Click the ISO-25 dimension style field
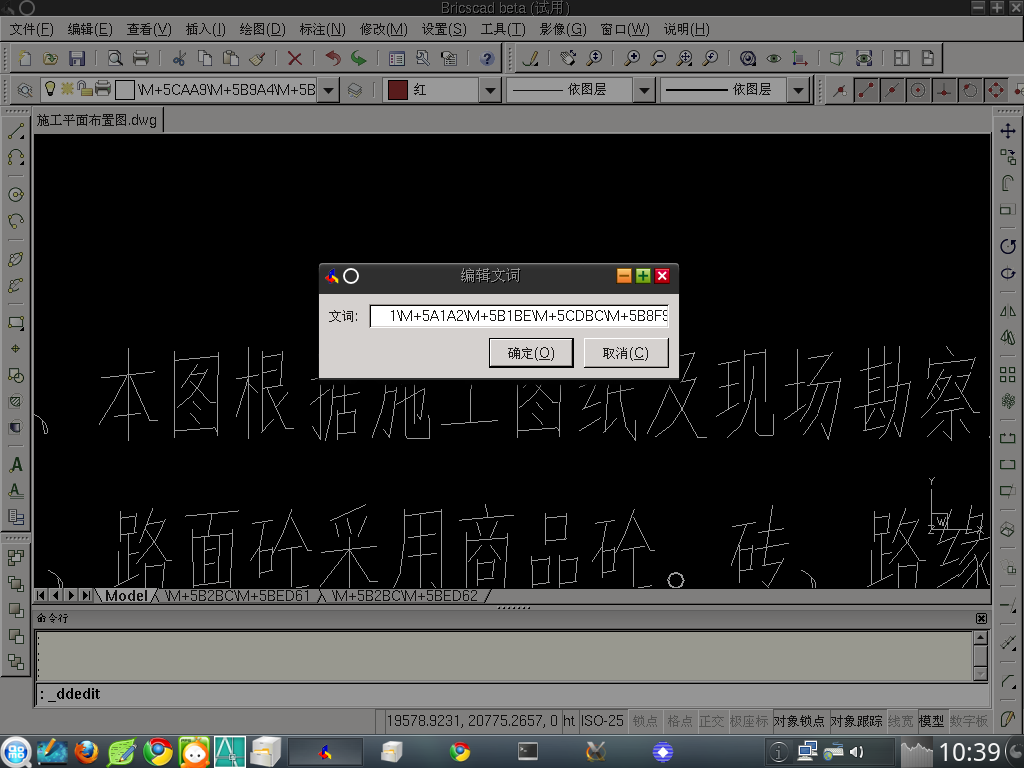Image resolution: width=1024 pixels, height=768 pixels. coord(602,721)
